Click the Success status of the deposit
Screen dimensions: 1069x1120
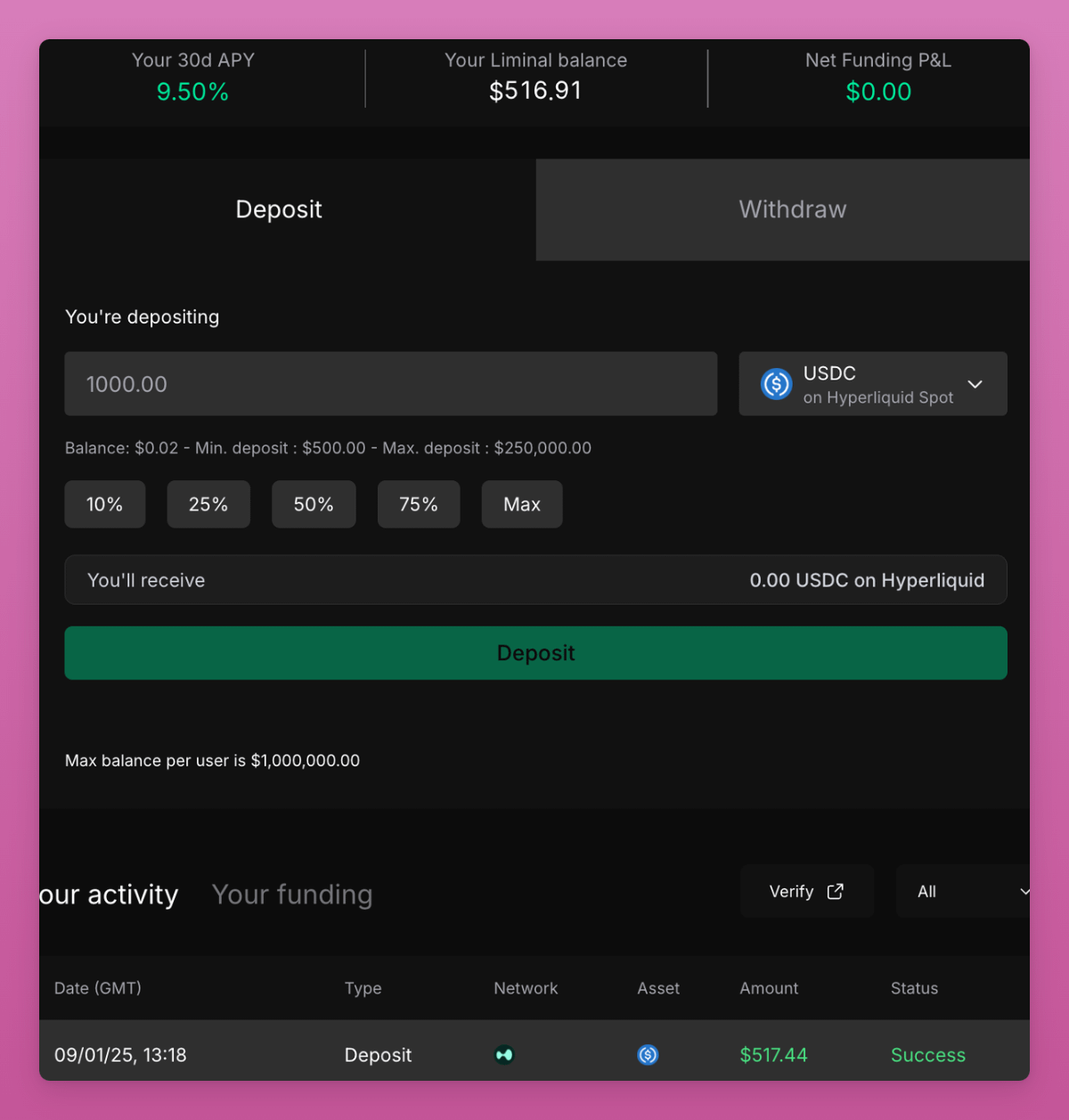coord(927,1055)
